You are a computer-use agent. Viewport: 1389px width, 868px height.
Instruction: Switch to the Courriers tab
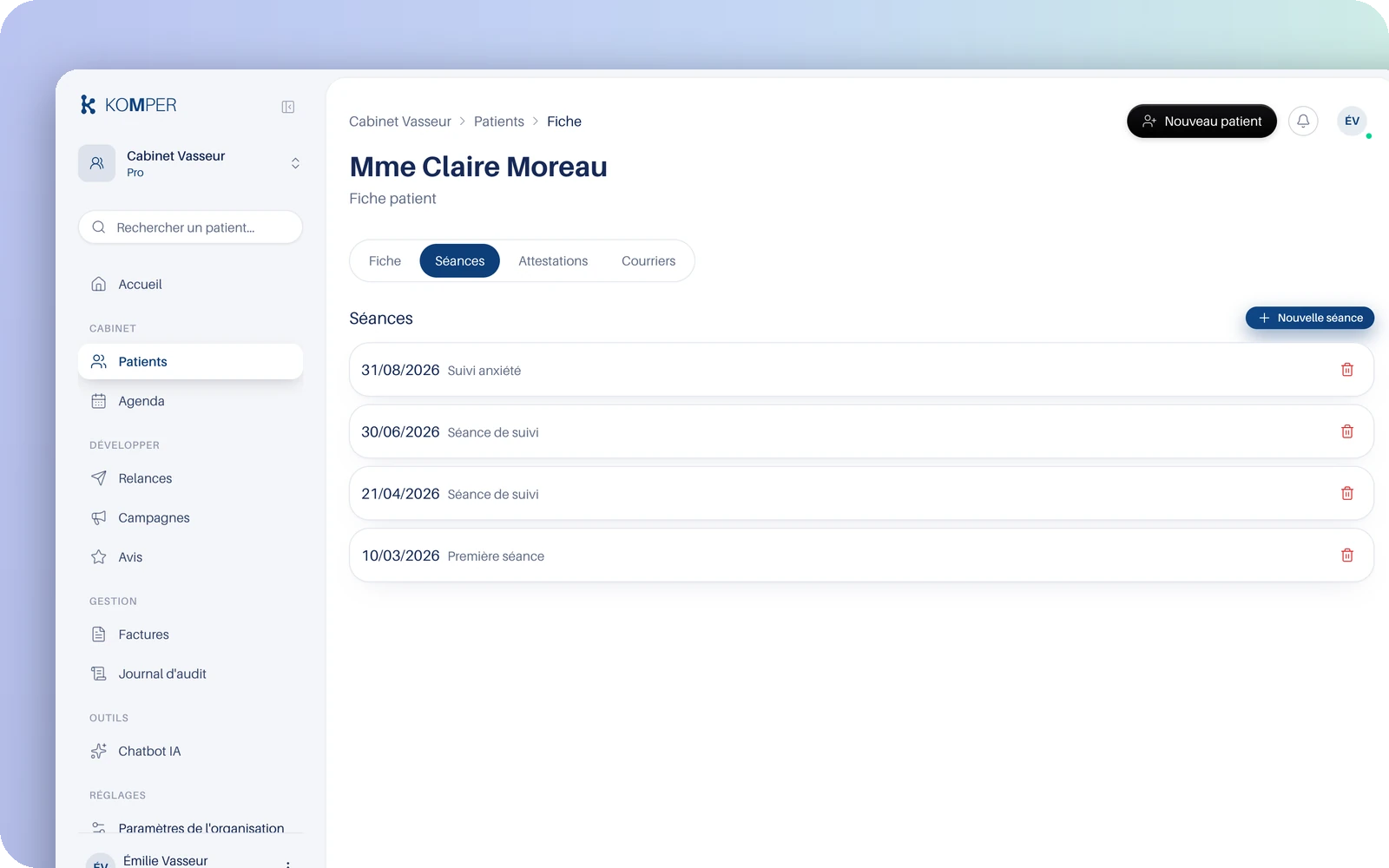click(x=648, y=261)
